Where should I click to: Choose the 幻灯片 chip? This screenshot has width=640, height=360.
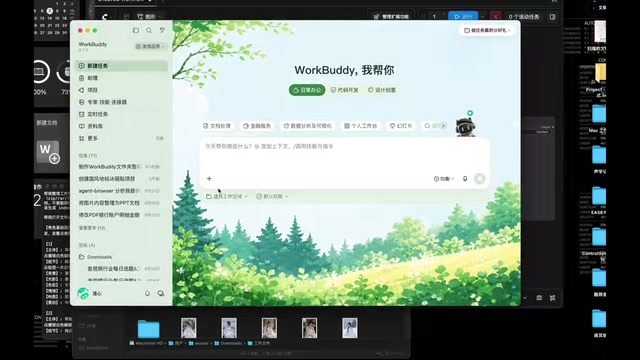[401, 126]
